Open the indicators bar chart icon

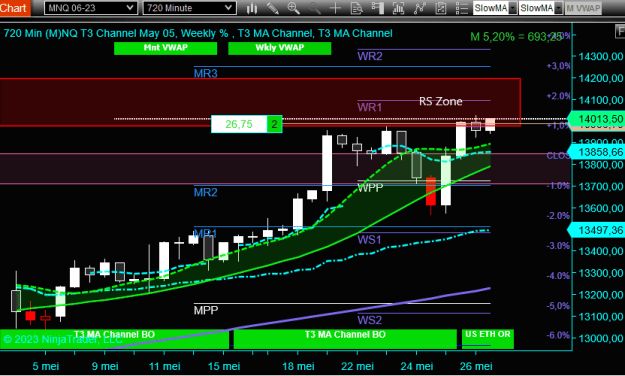point(398,8)
